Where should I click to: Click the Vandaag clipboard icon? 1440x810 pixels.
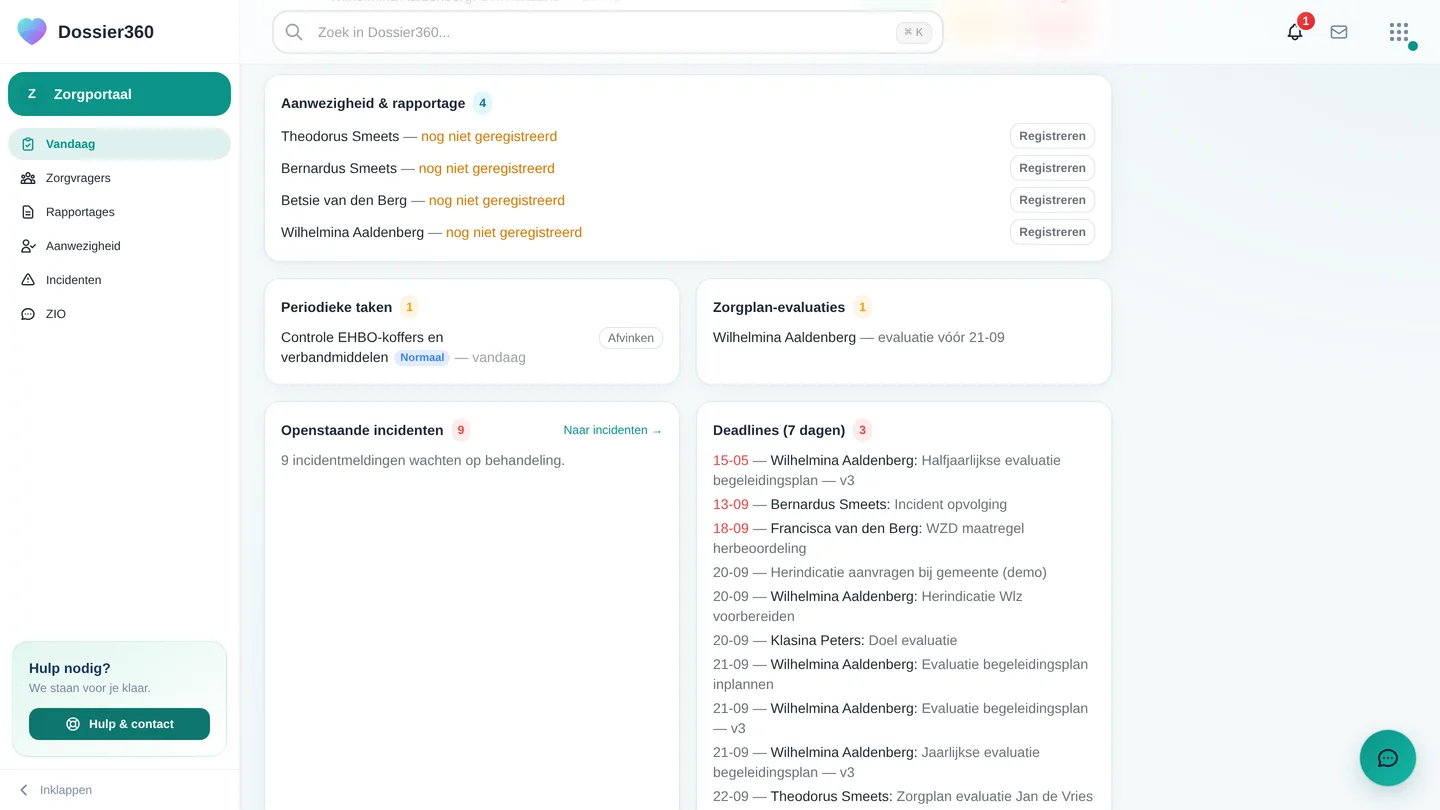pyautogui.click(x=28, y=144)
